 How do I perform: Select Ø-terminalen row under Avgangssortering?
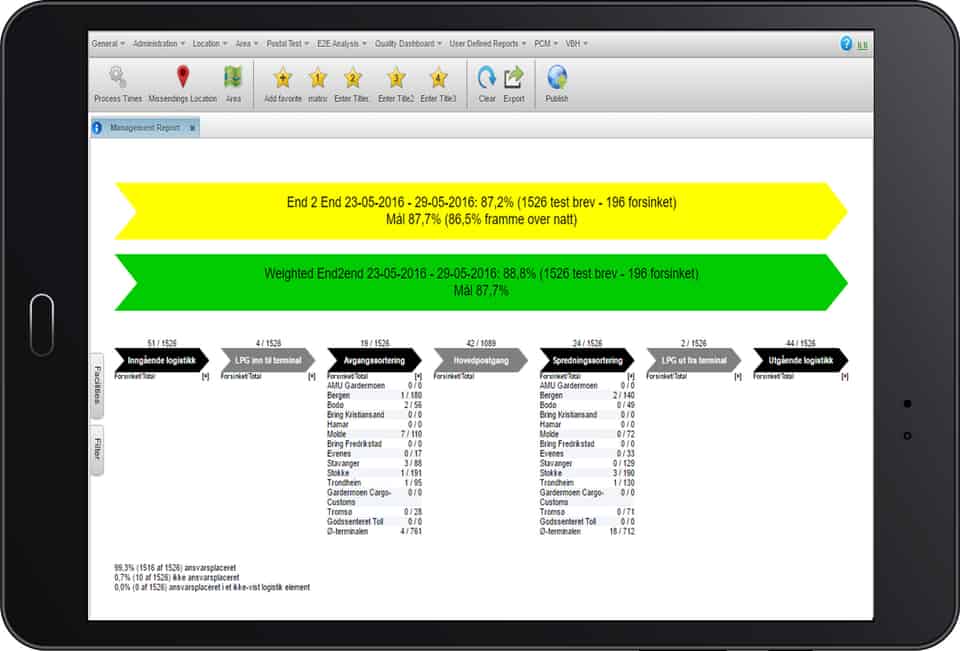point(375,532)
